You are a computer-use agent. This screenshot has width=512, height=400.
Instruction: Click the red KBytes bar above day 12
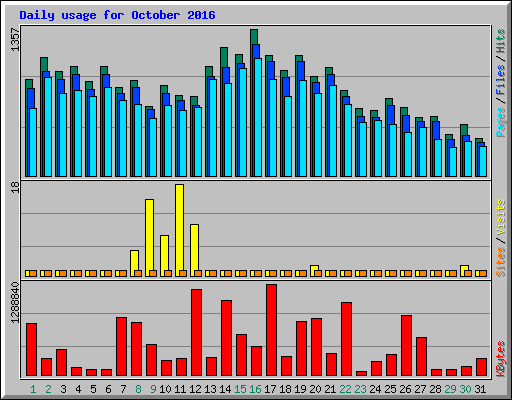[196, 333]
